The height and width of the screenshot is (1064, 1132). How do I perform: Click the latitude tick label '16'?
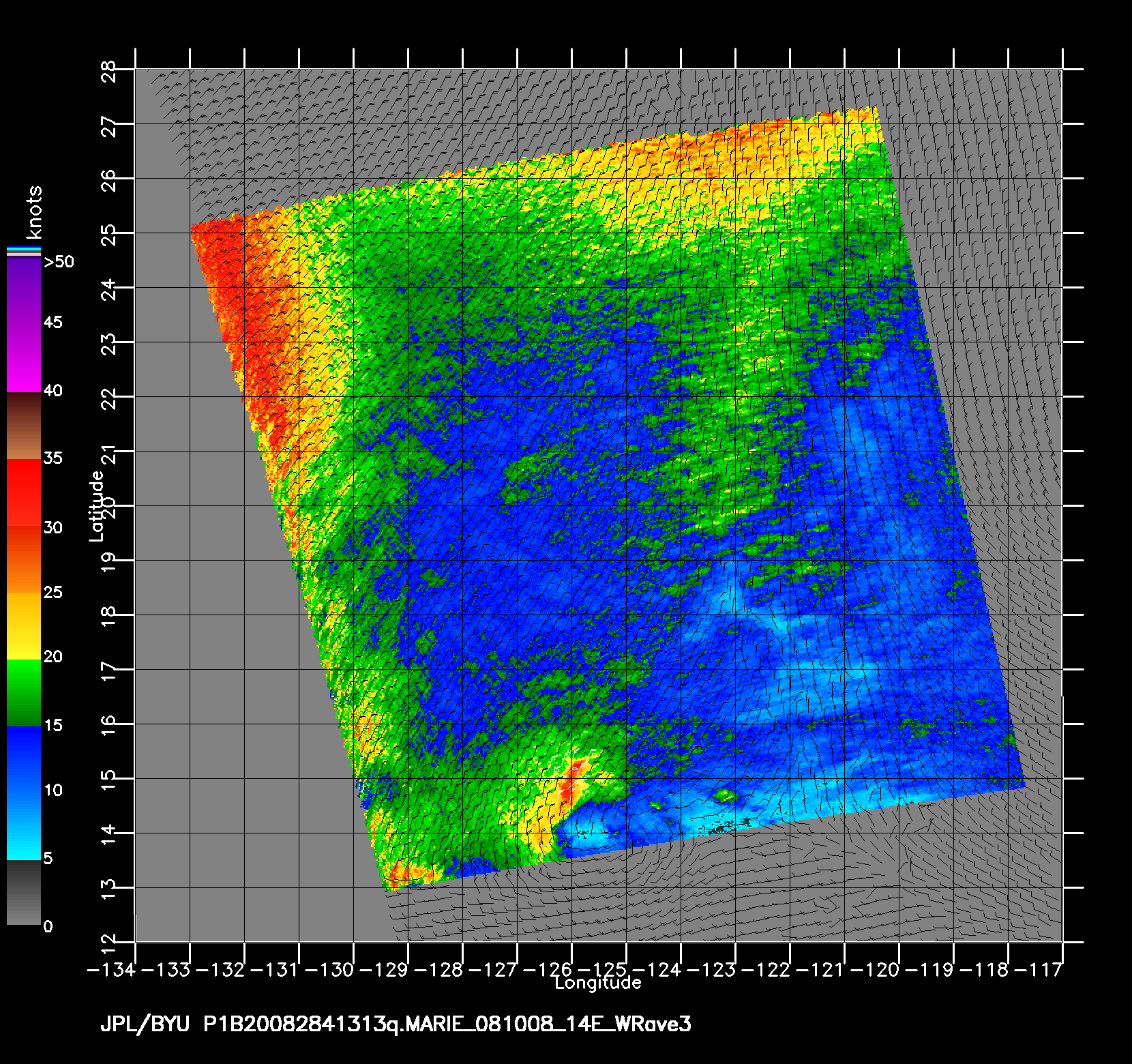click(x=108, y=724)
